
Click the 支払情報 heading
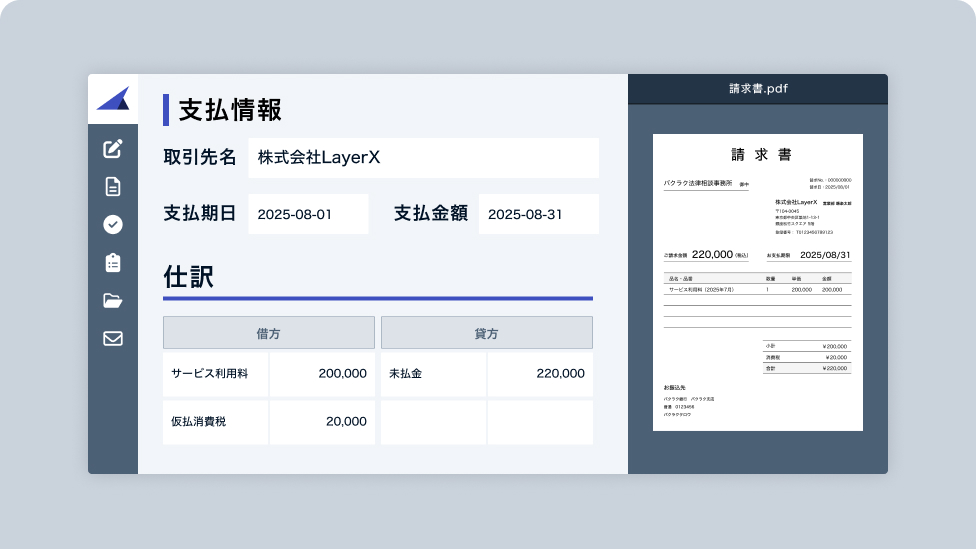[230, 110]
